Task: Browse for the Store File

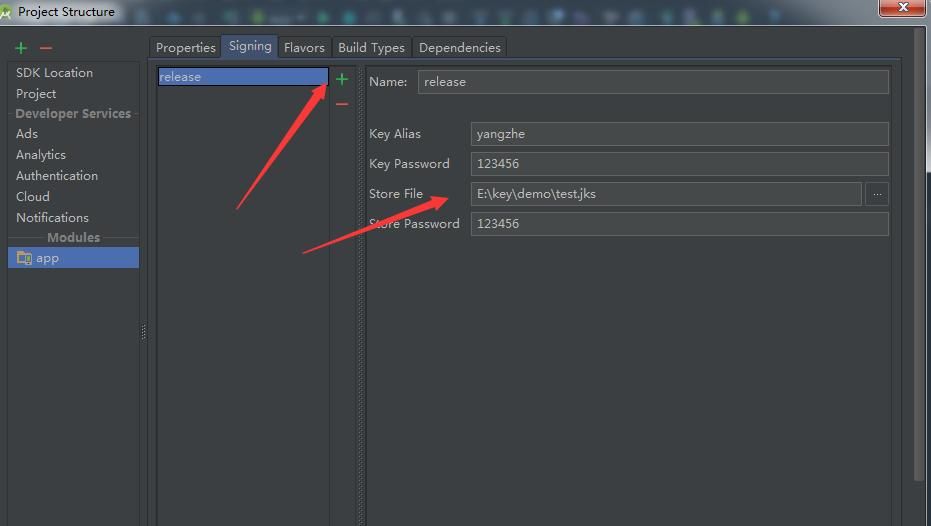Action: (x=877, y=194)
